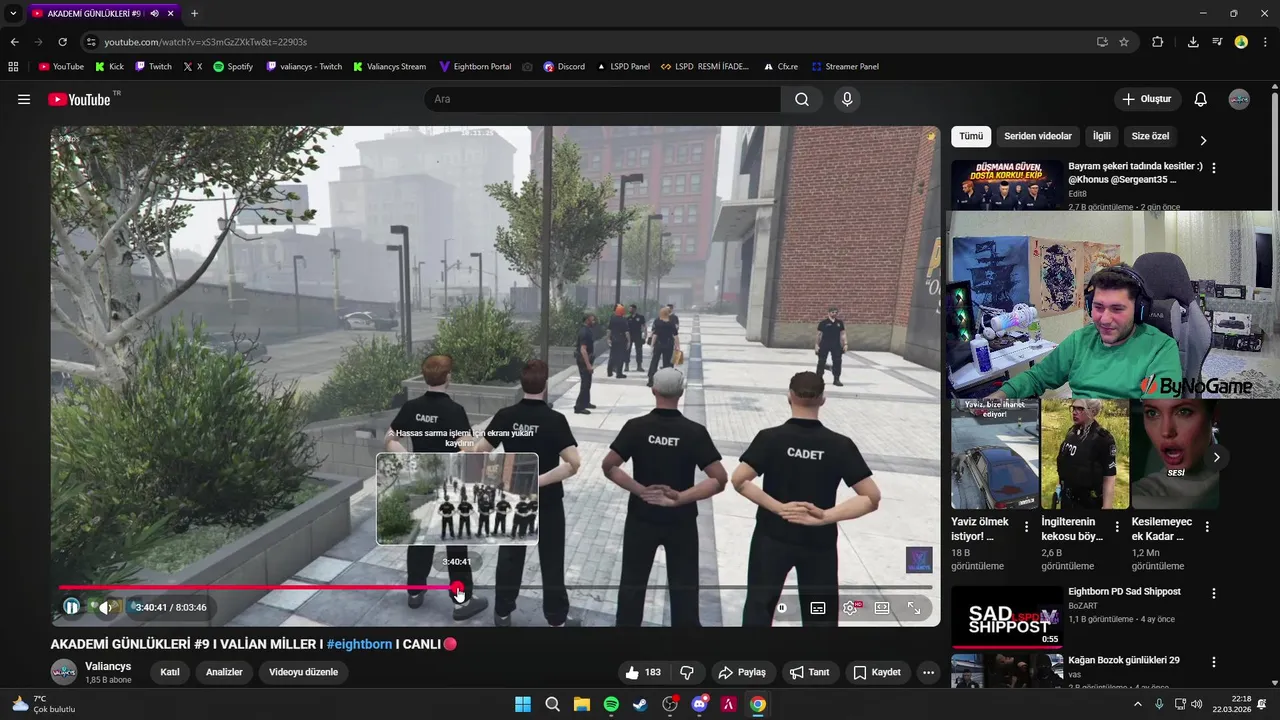Open YouTube notifications bell
1280x720 pixels.
[1201, 99]
